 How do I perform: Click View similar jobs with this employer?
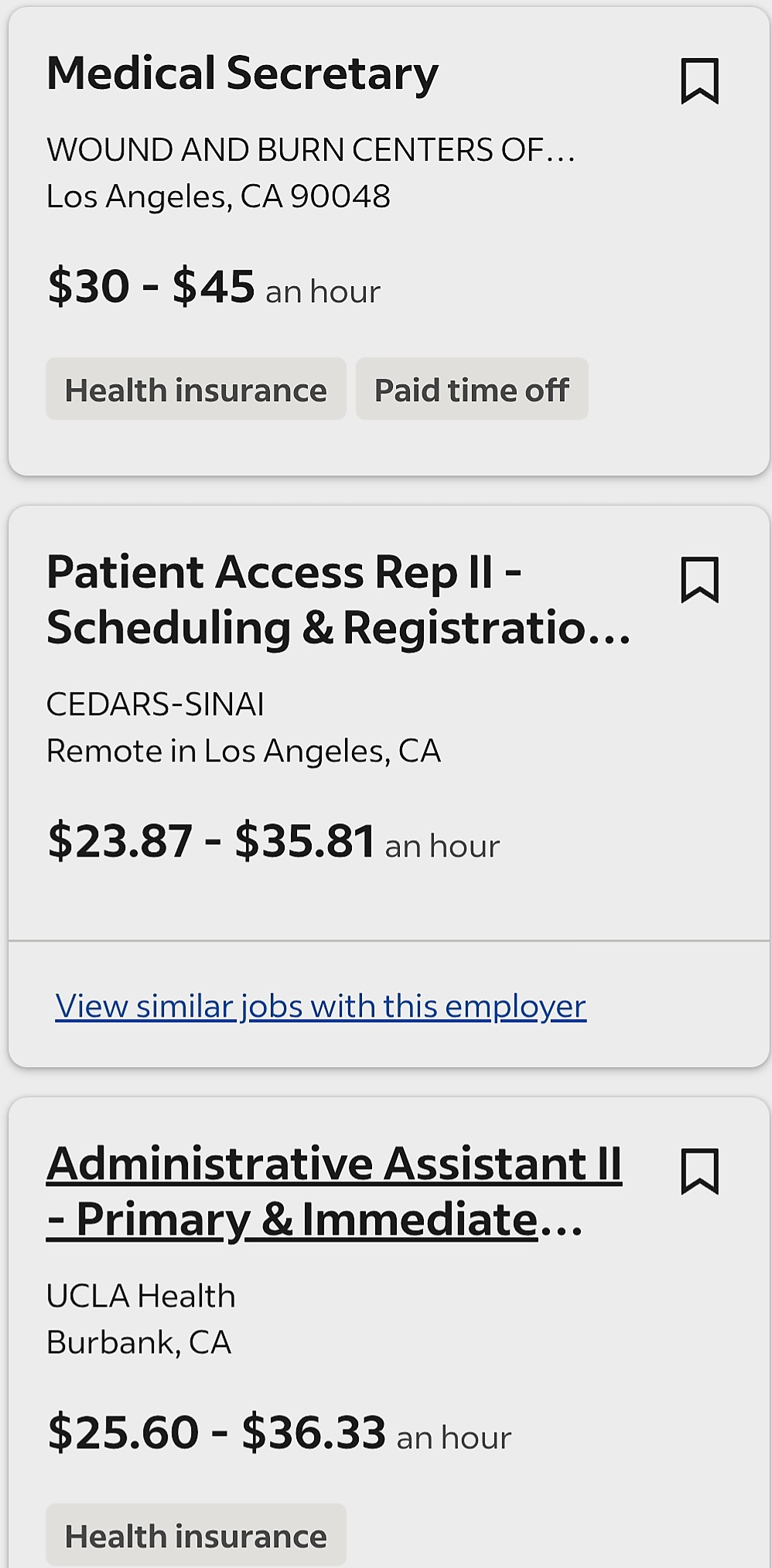point(320,1006)
